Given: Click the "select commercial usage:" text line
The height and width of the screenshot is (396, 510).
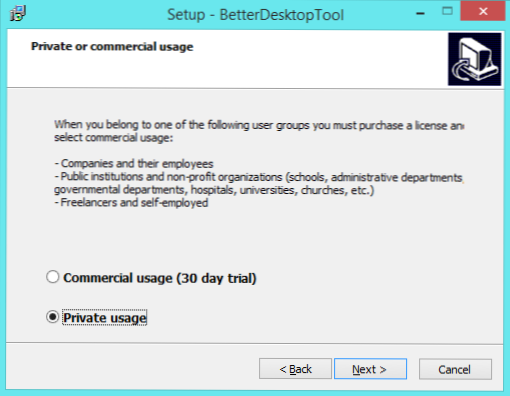Looking at the screenshot, I should click(x=114, y=138).
